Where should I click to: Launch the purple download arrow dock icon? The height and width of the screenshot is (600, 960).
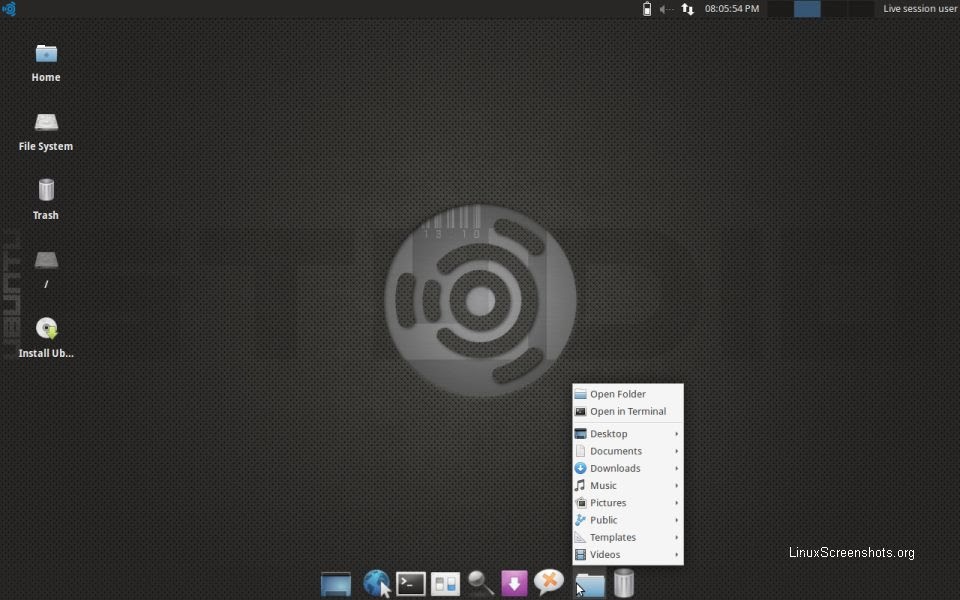tap(514, 583)
